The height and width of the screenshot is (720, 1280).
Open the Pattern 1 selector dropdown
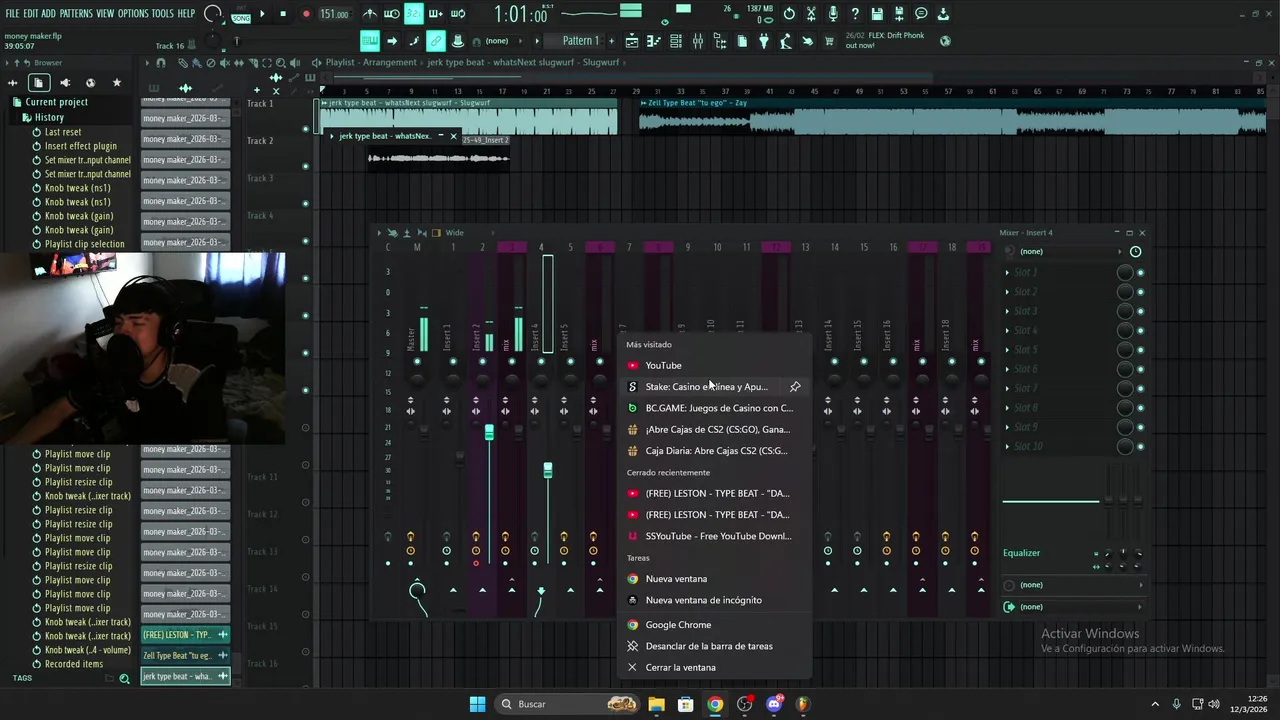(x=580, y=41)
